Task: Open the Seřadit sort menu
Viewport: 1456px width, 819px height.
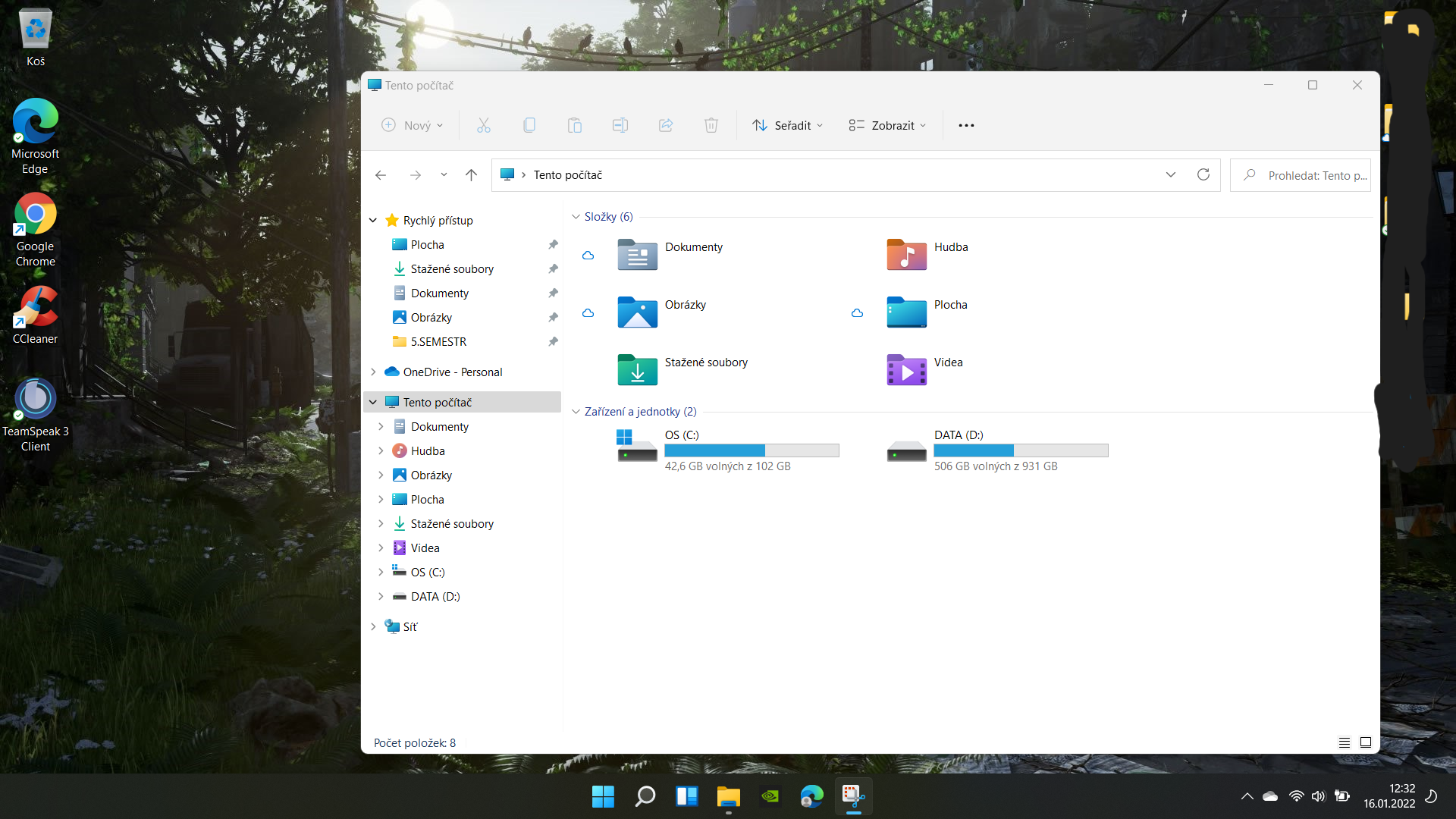Action: click(787, 125)
